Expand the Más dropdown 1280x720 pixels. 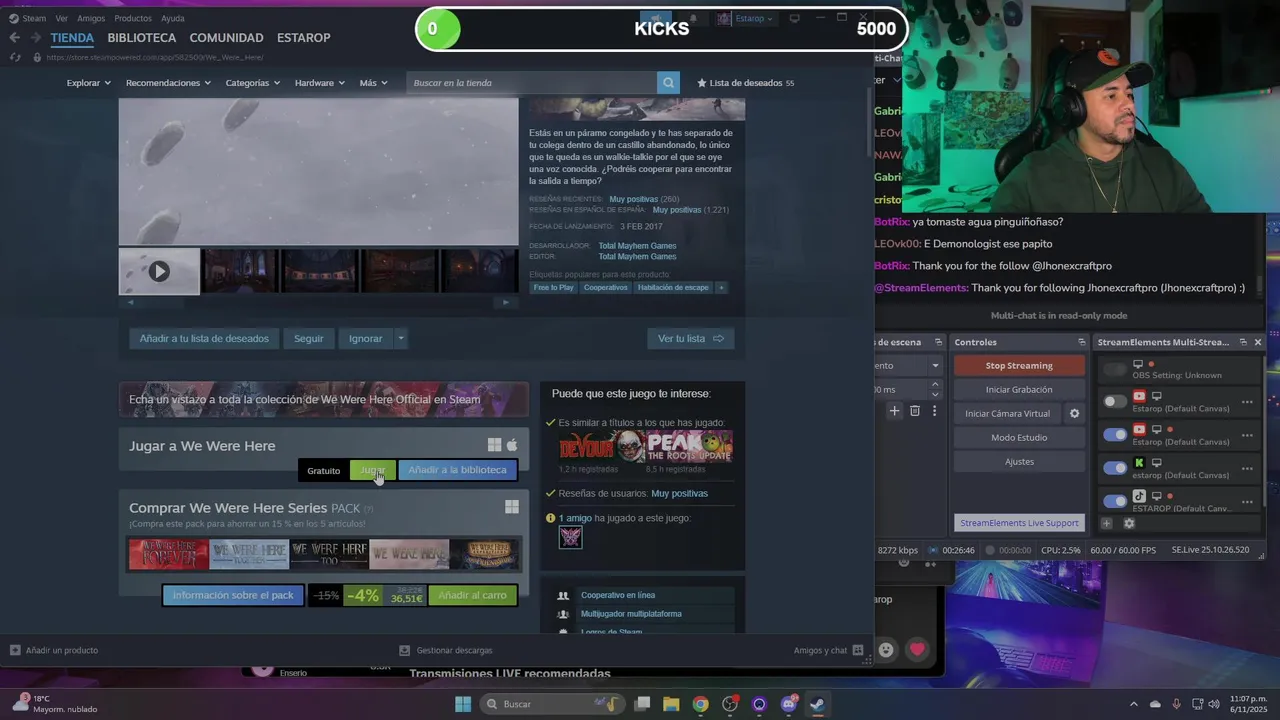tap(374, 83)
